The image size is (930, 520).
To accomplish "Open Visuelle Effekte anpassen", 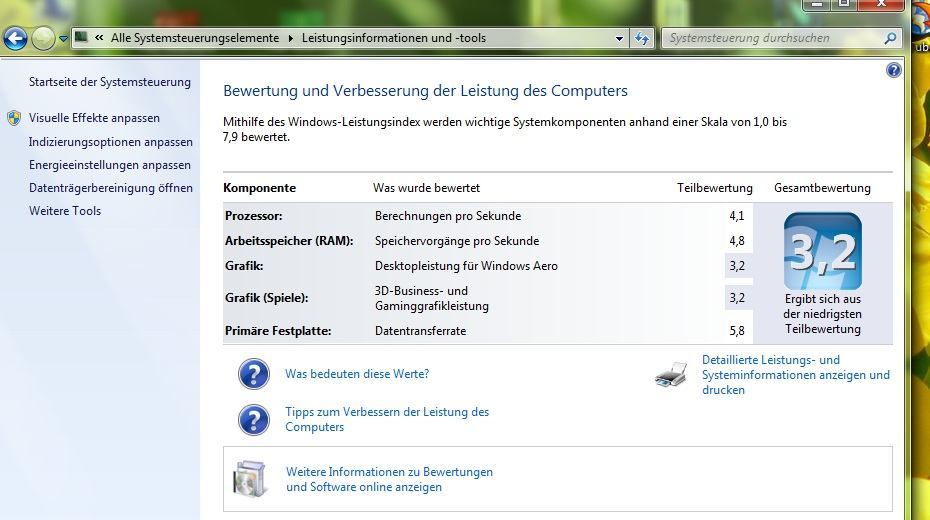I will click(94, 118).
